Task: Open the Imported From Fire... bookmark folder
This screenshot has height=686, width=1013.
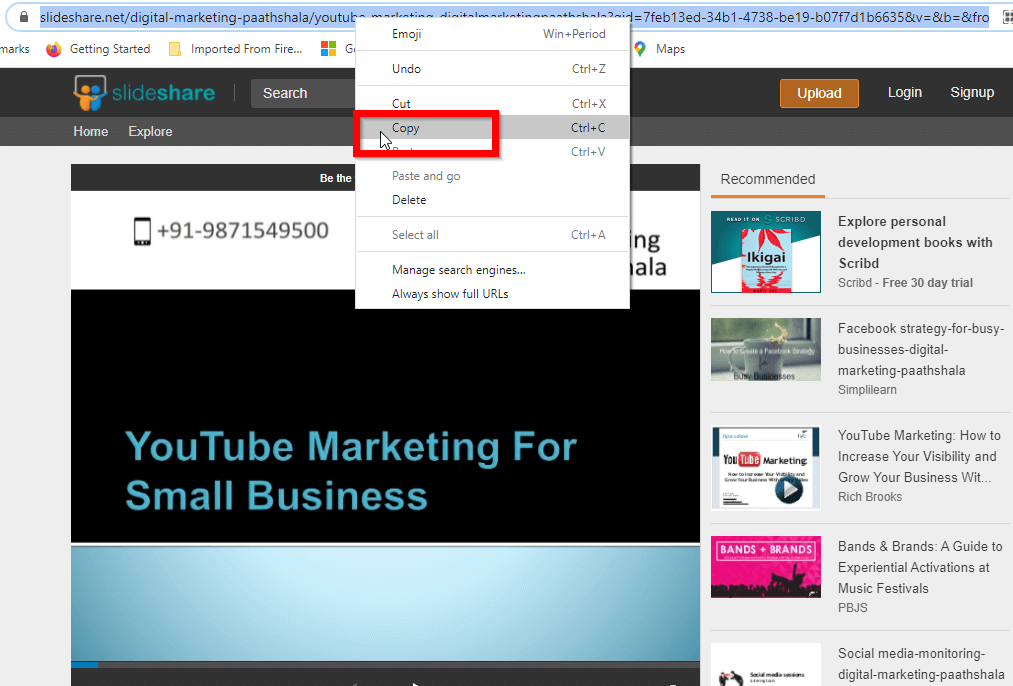Action: 236,49
